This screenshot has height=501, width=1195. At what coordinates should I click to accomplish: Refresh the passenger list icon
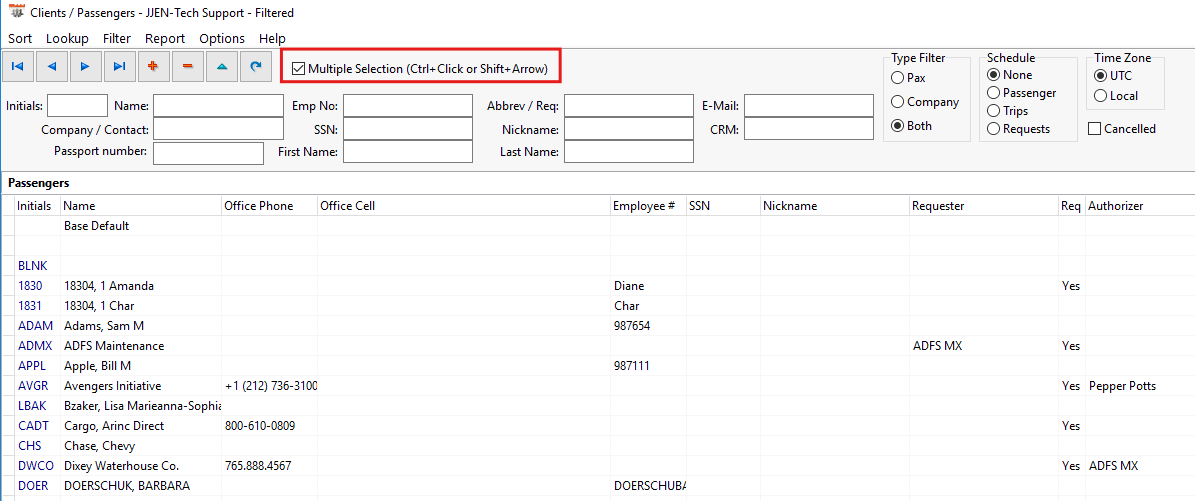256,66
